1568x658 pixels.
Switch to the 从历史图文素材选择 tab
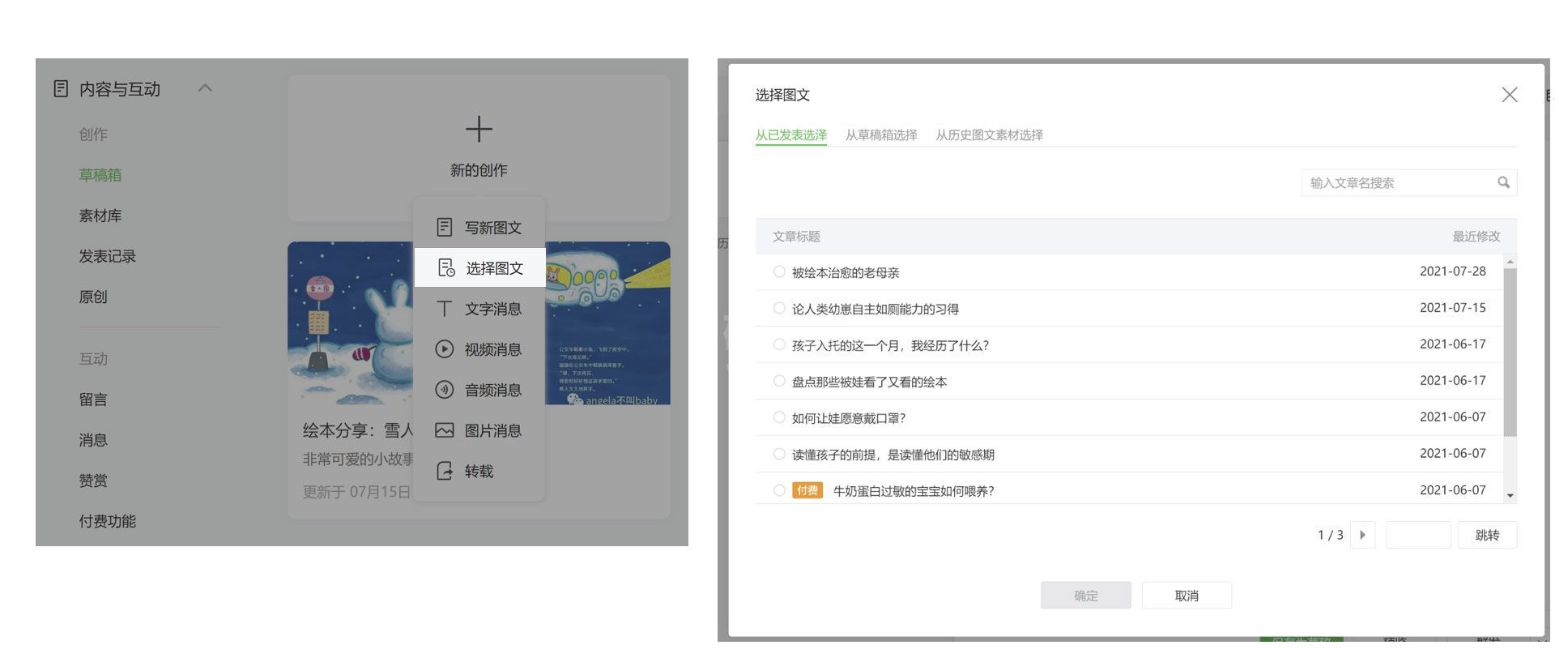pos(989,135)
